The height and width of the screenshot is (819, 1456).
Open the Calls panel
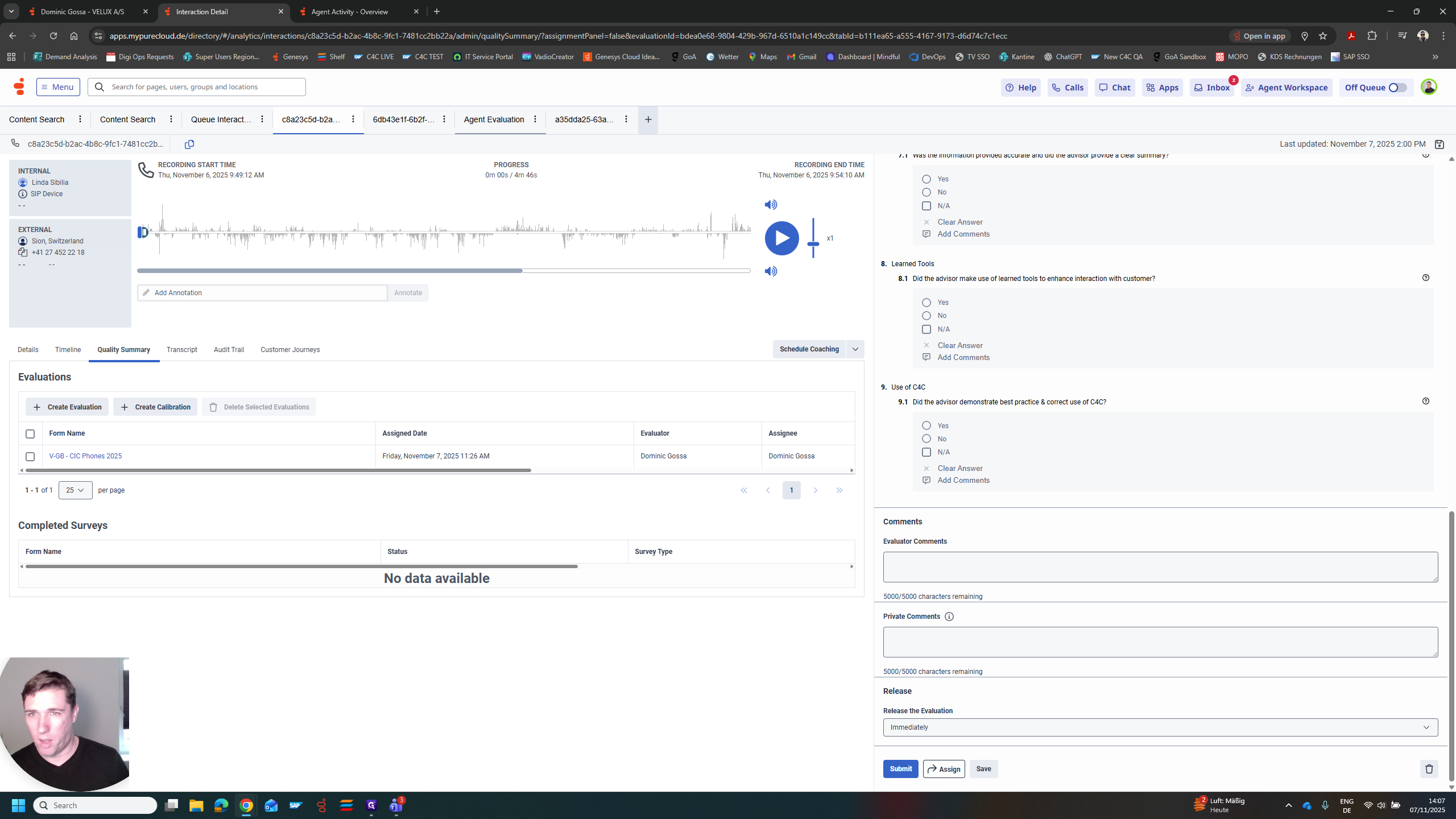[x=1068, y=87]
